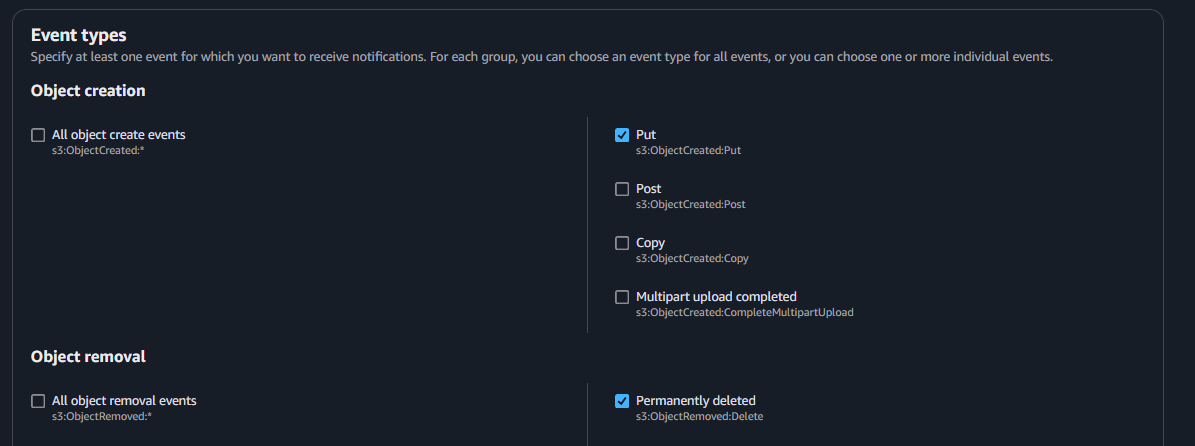The height and width of the screenshot is (446, 1195).
Task: Click the Event types heading
Action: tap(79, 36)
